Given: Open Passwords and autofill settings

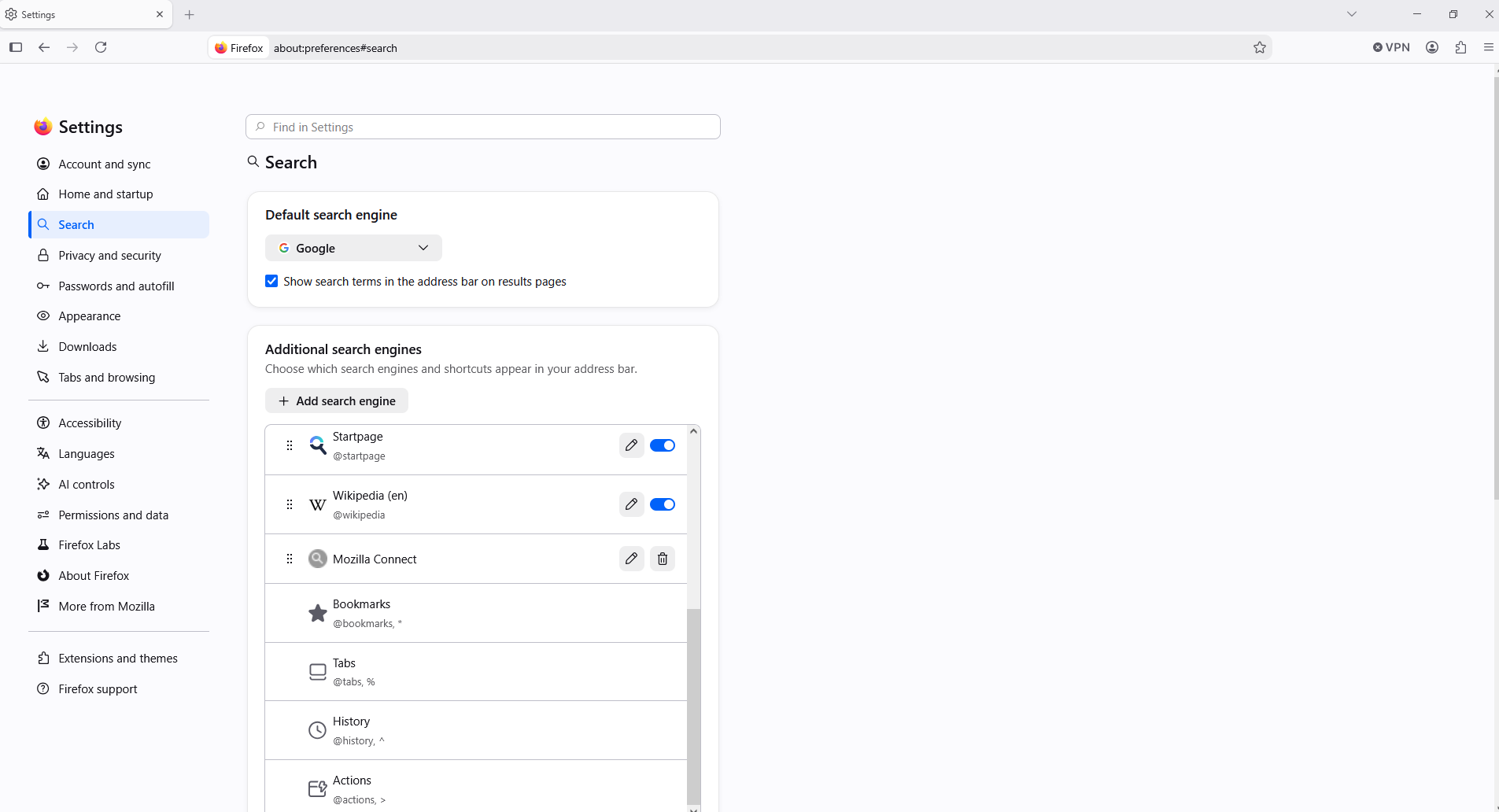Looking at the screenshot, I should (x=119, y=286).
